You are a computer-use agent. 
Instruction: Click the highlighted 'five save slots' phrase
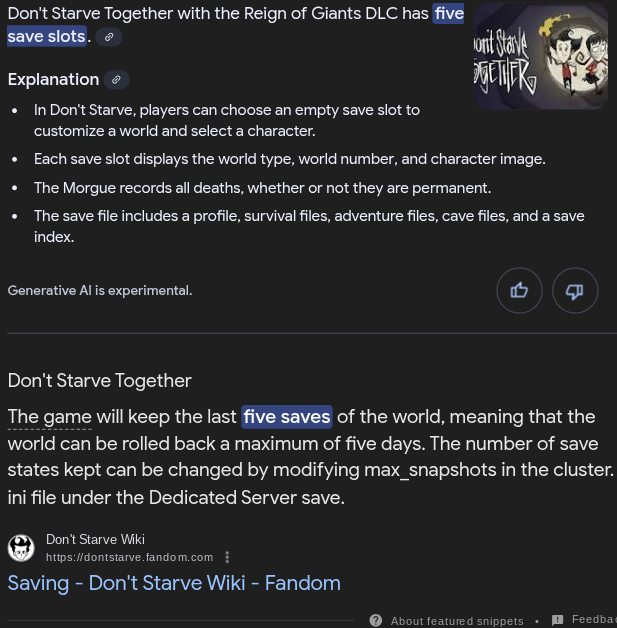click(x=235, y=25)
